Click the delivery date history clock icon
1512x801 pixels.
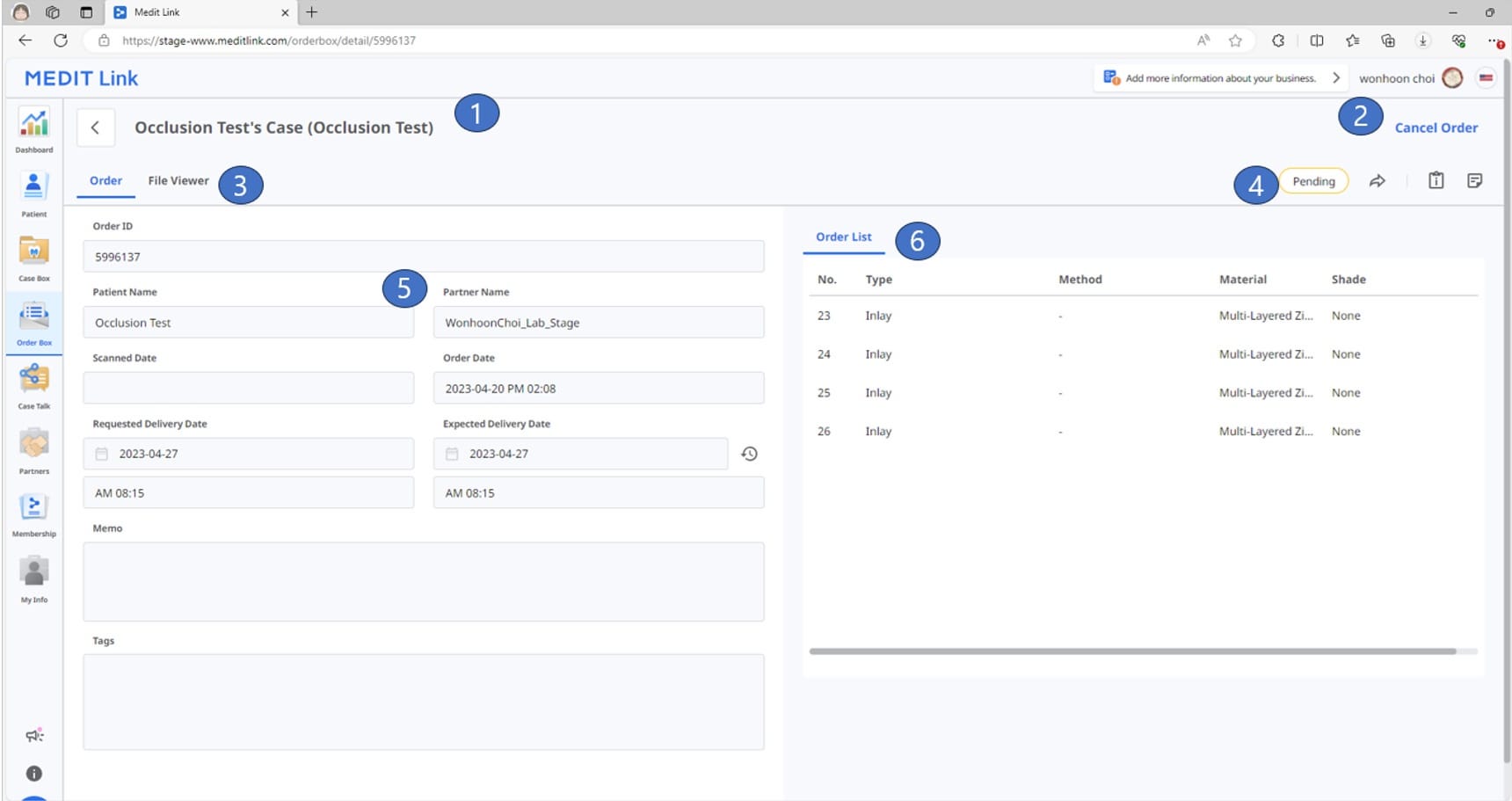[749, 454]
